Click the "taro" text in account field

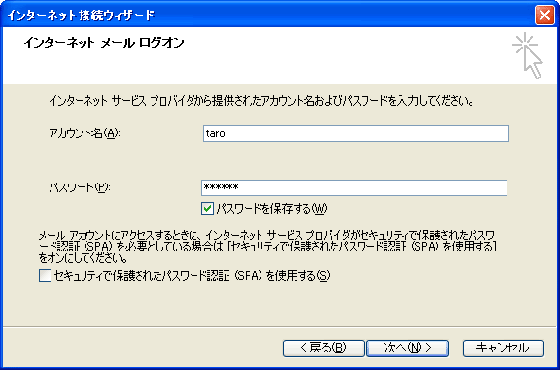coord(216,134)
